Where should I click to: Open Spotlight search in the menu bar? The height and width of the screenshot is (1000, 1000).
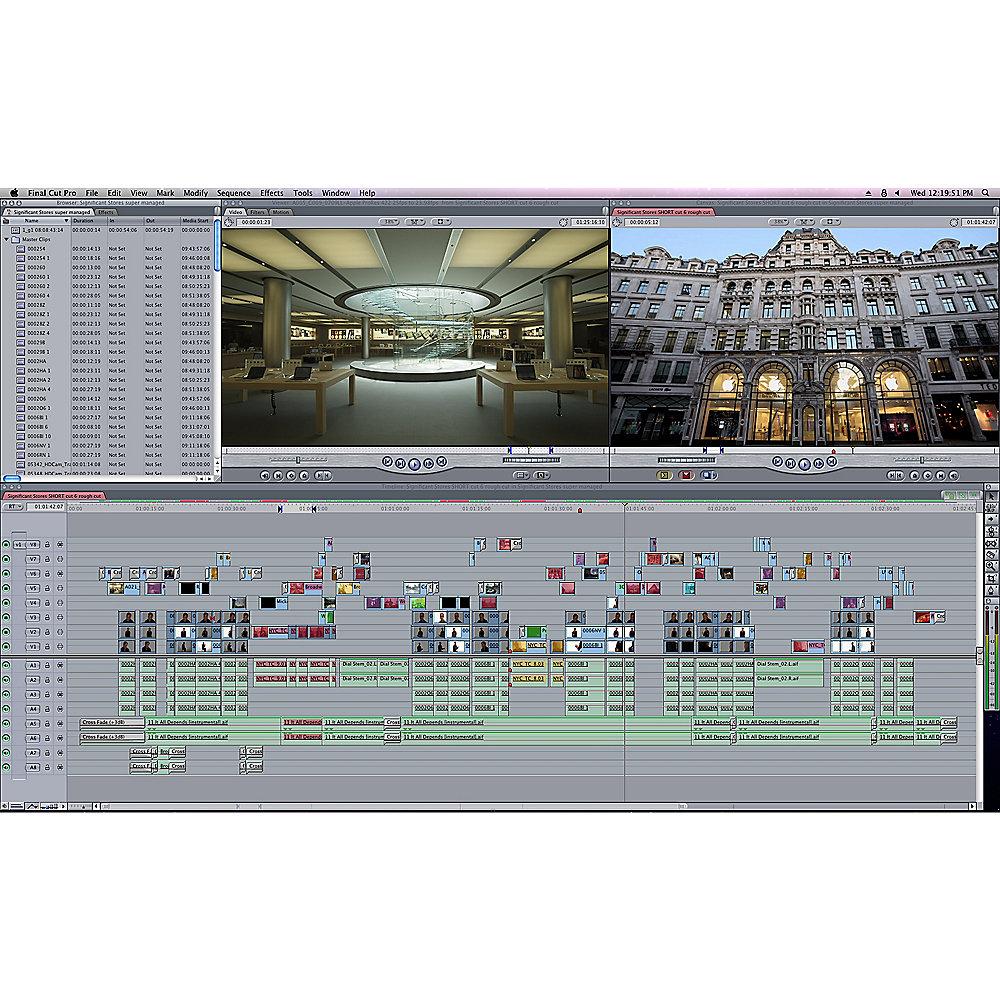pos(986,193)
